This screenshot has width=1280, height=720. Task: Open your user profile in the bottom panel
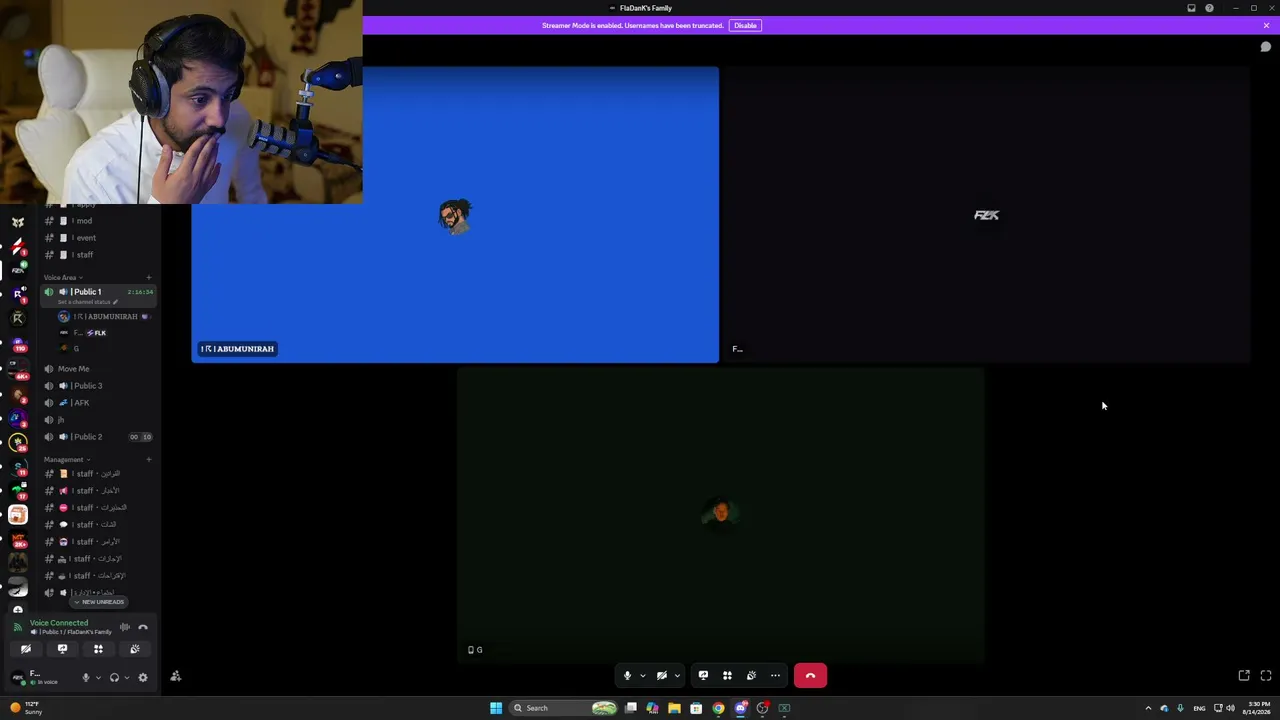(x=40, y=677)
